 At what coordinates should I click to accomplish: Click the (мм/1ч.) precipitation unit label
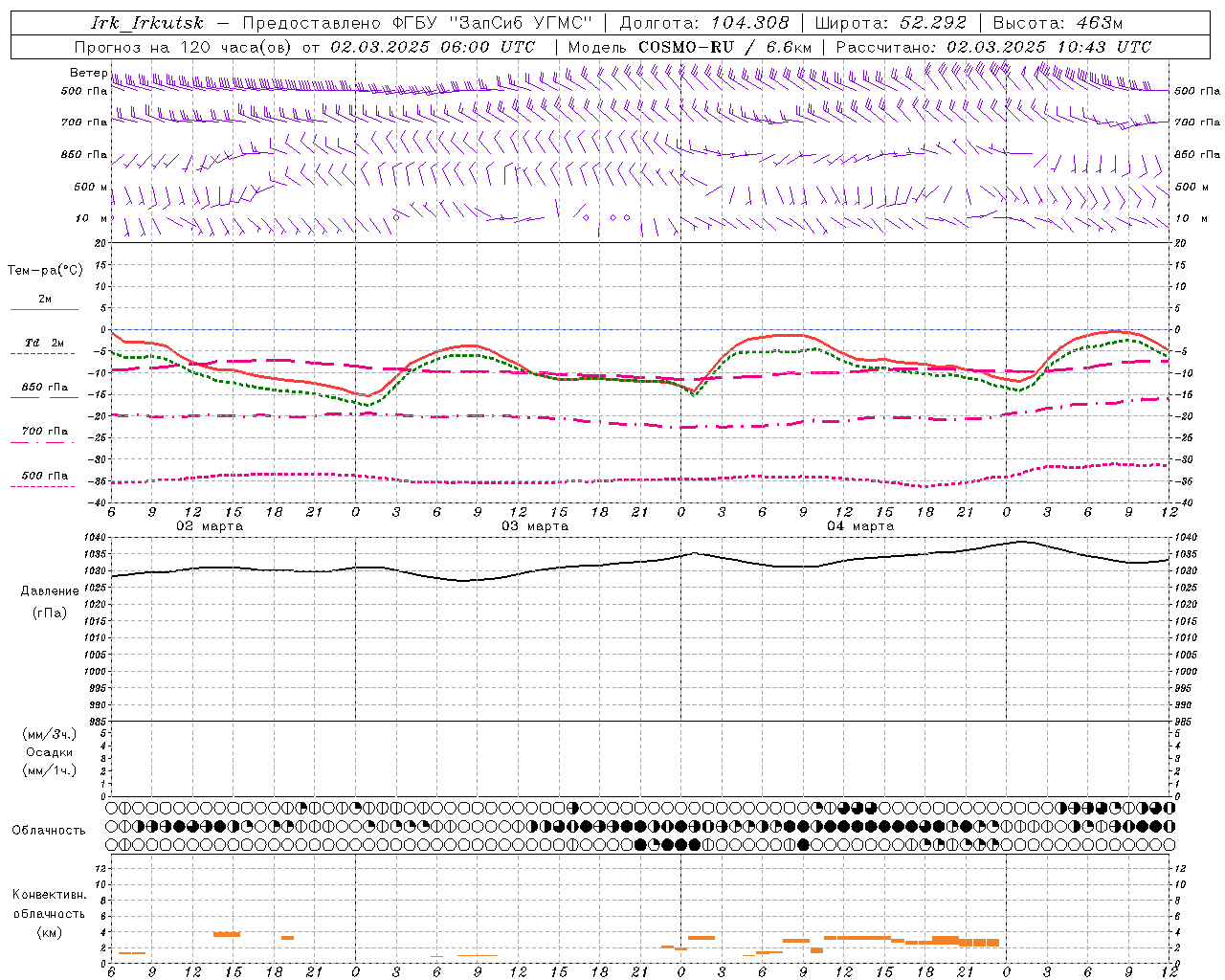pyautogui.click(x=50, y=770)
